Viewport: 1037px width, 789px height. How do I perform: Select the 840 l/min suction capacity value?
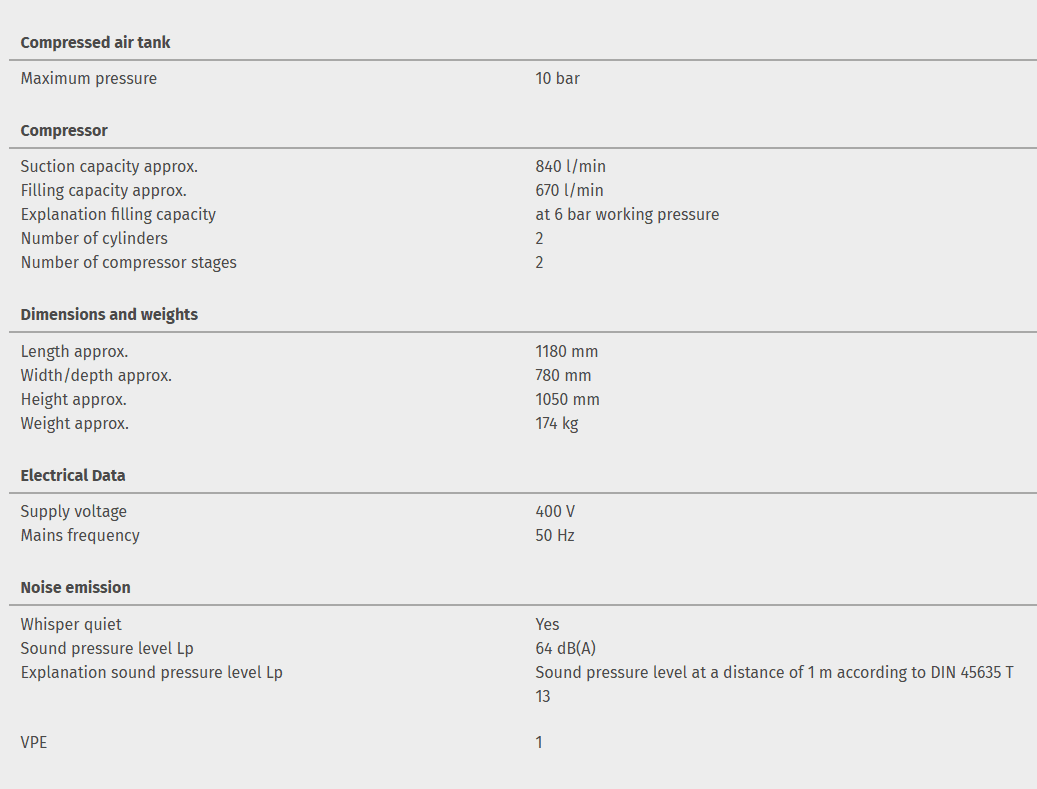(570, 166)
